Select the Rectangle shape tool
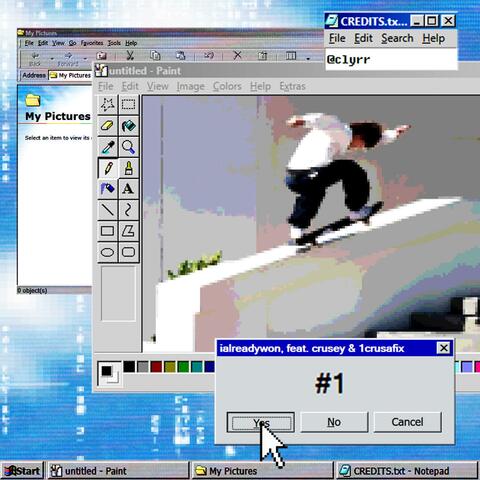 108,231
